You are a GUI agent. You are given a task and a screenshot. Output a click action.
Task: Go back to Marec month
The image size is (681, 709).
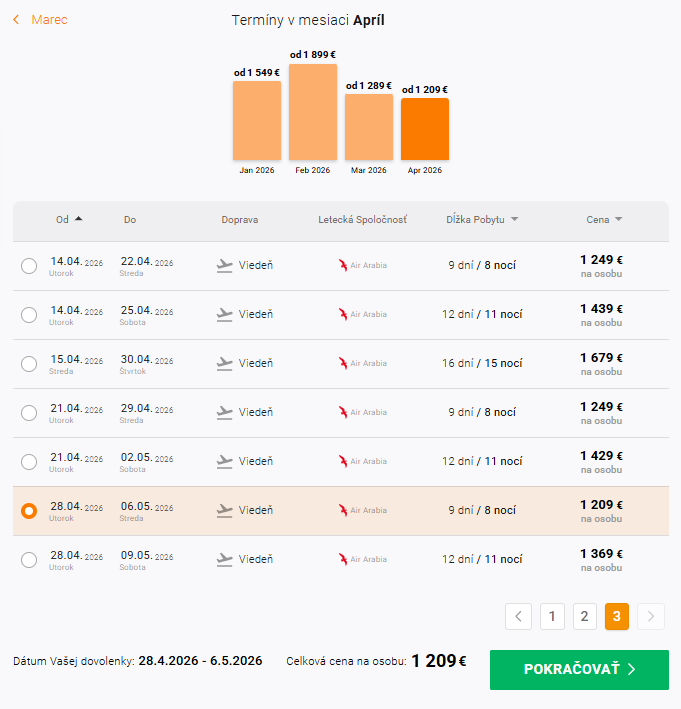[x=41, y=20]
